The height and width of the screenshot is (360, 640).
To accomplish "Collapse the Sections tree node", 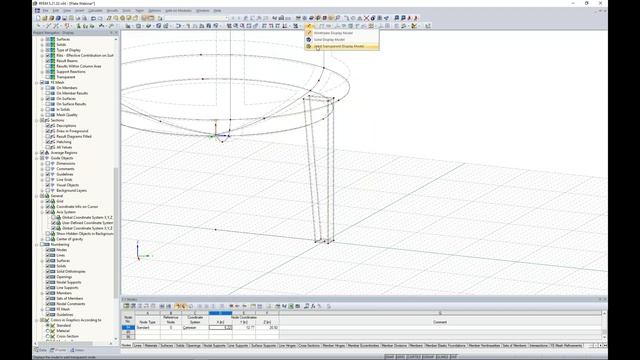I will (x=37, y=120).
